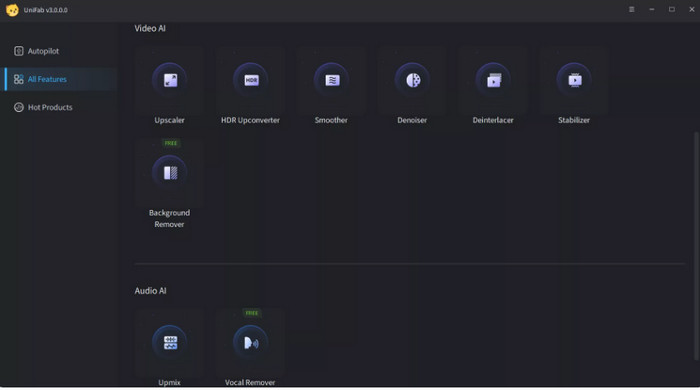Screen dimensions: 700x390
Task: Maximize the UniFab window
Action: (x=672, y=9)
